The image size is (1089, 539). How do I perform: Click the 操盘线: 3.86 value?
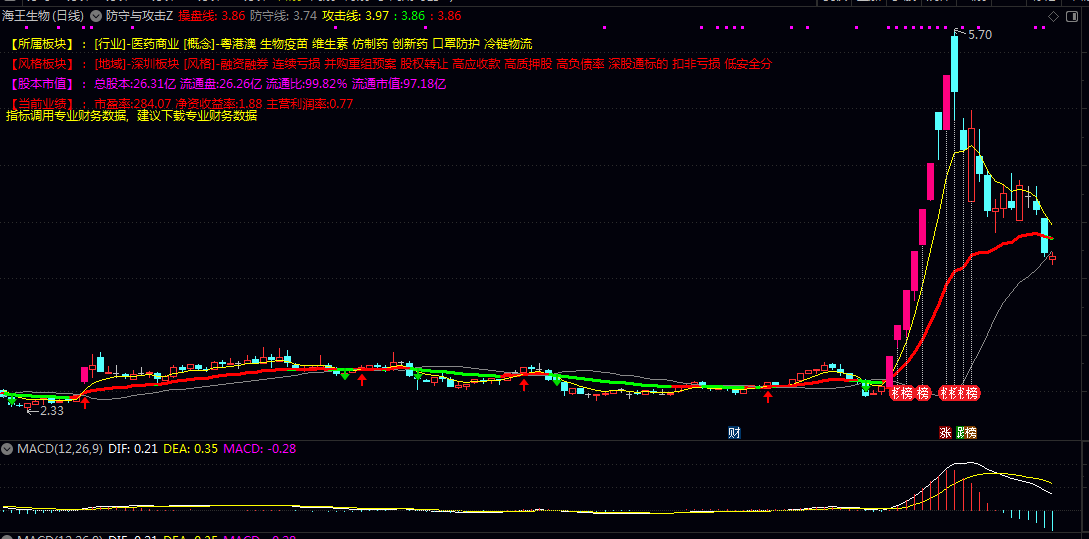pyautogui.click(x=211, y=15)
